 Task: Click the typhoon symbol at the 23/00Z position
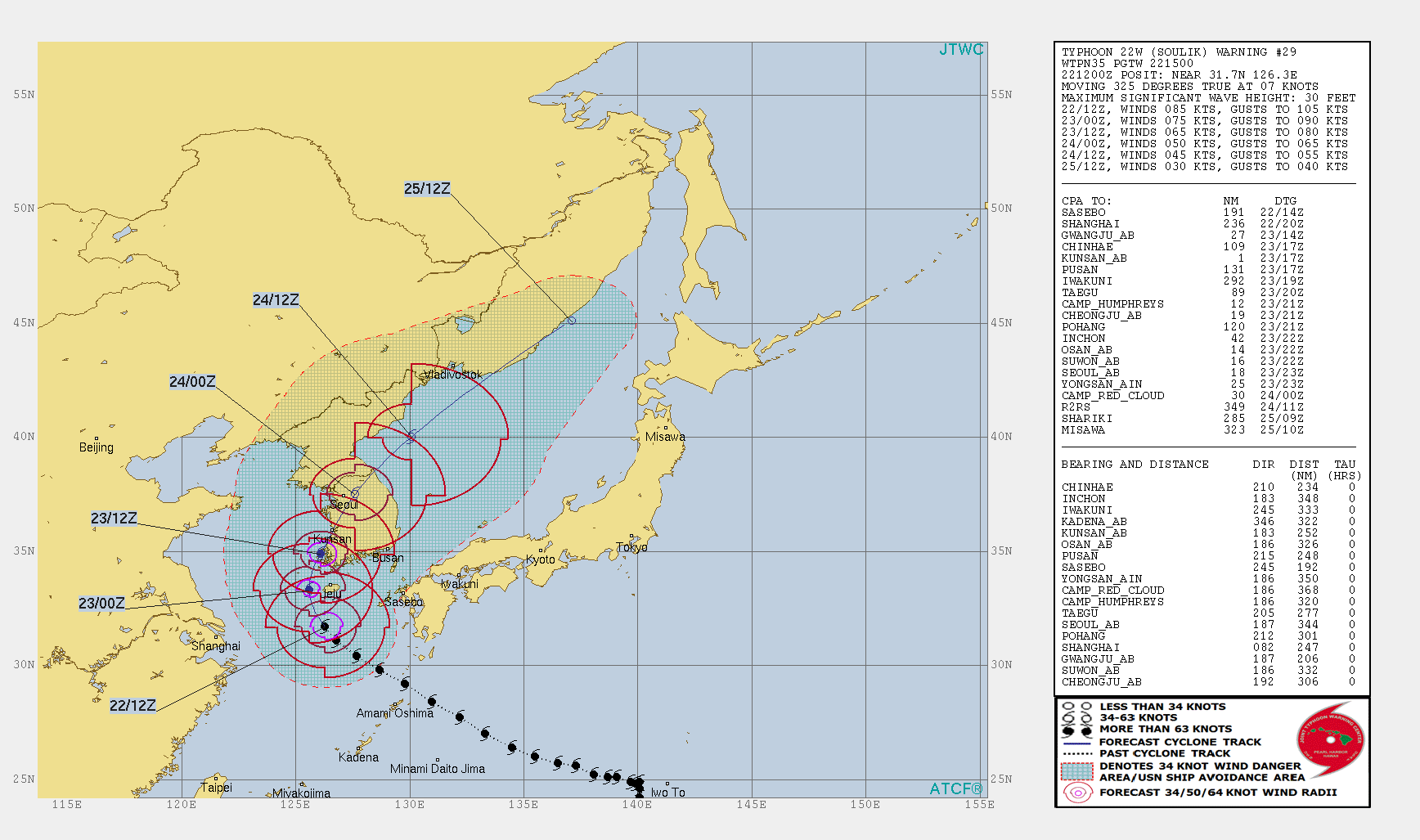309,589
